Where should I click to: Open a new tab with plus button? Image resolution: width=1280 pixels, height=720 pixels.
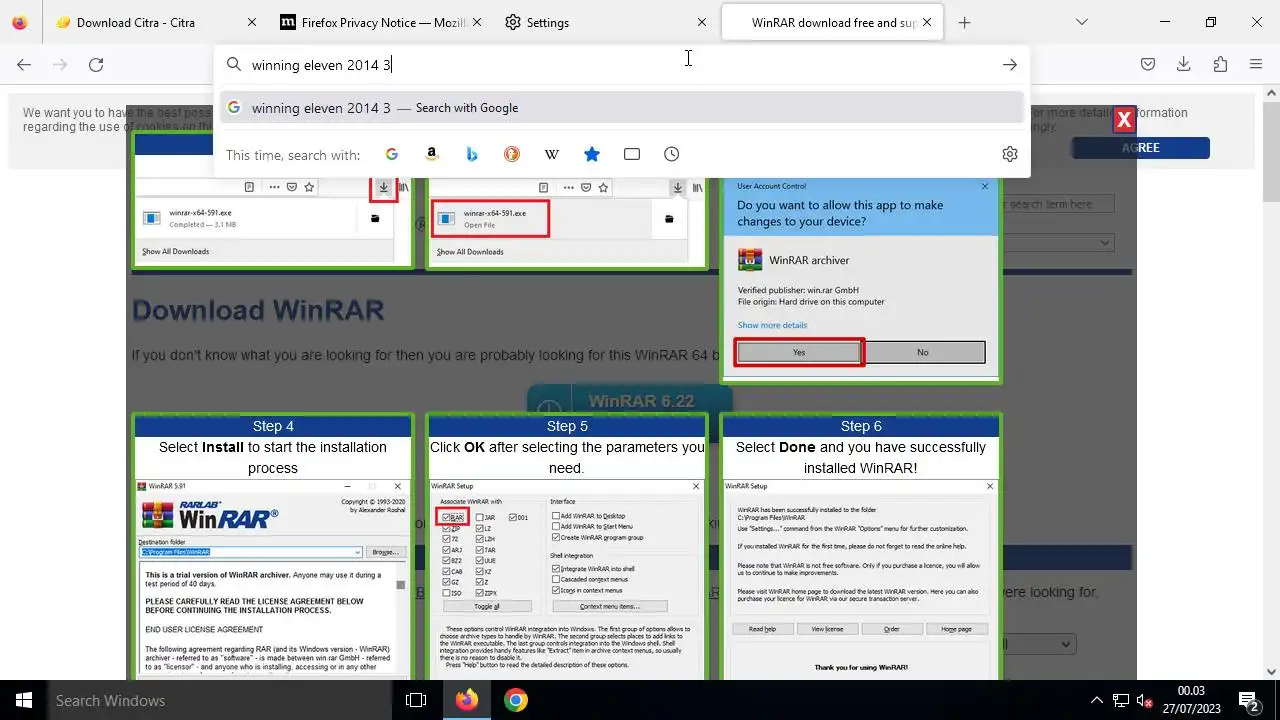[x=964, y=22]
